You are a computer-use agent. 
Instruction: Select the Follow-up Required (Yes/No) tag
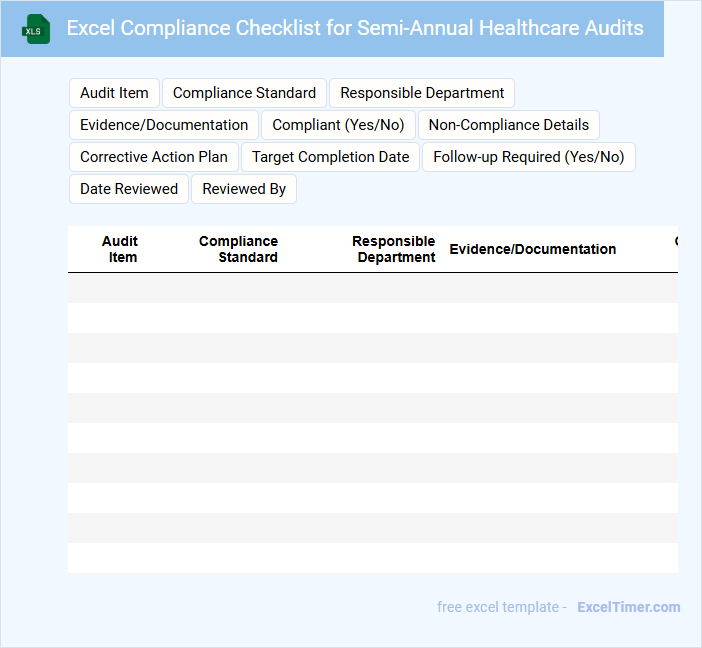click(528, 157)
